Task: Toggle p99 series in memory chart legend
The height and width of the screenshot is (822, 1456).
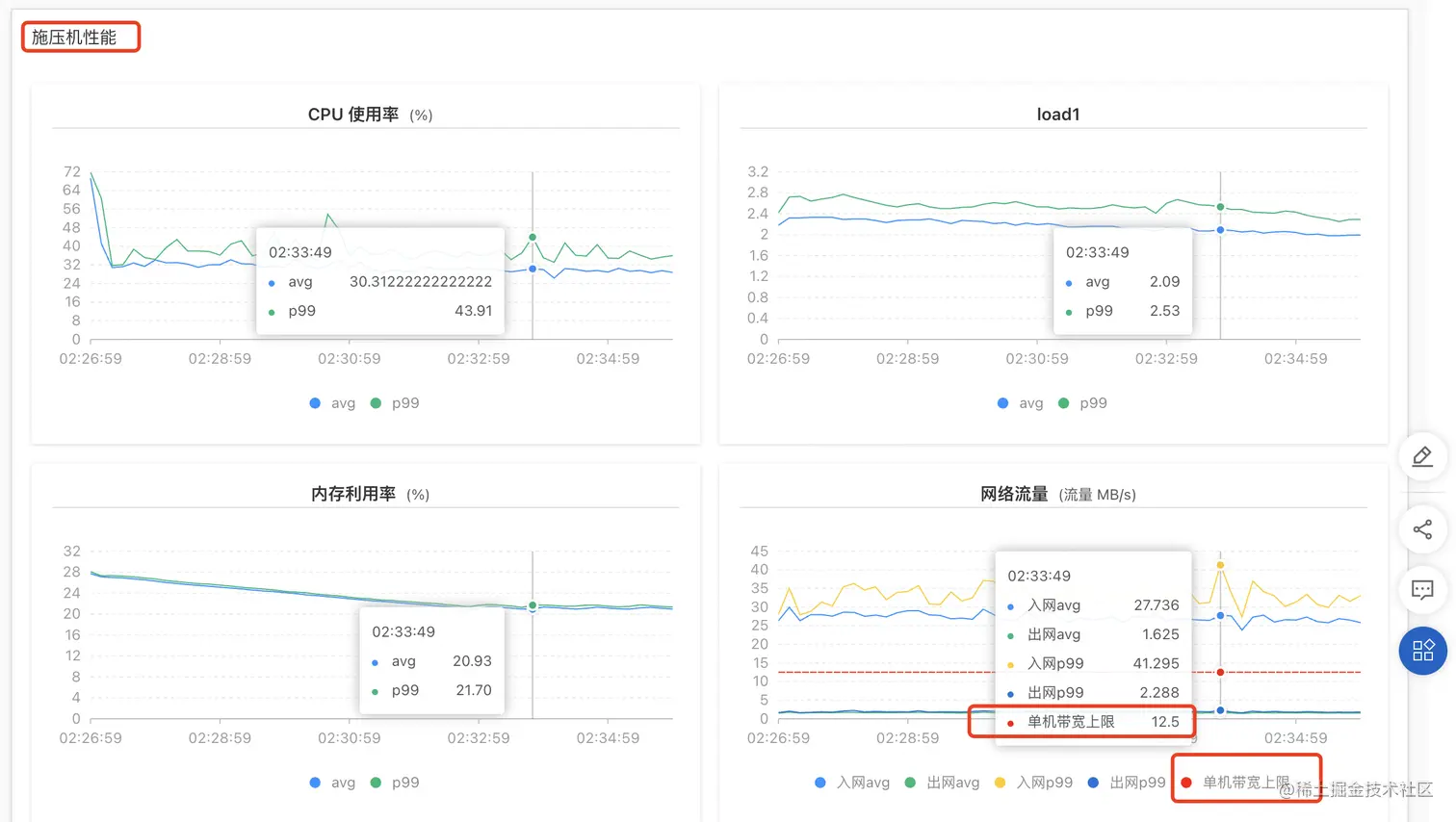Action: (x=395, y=783)
